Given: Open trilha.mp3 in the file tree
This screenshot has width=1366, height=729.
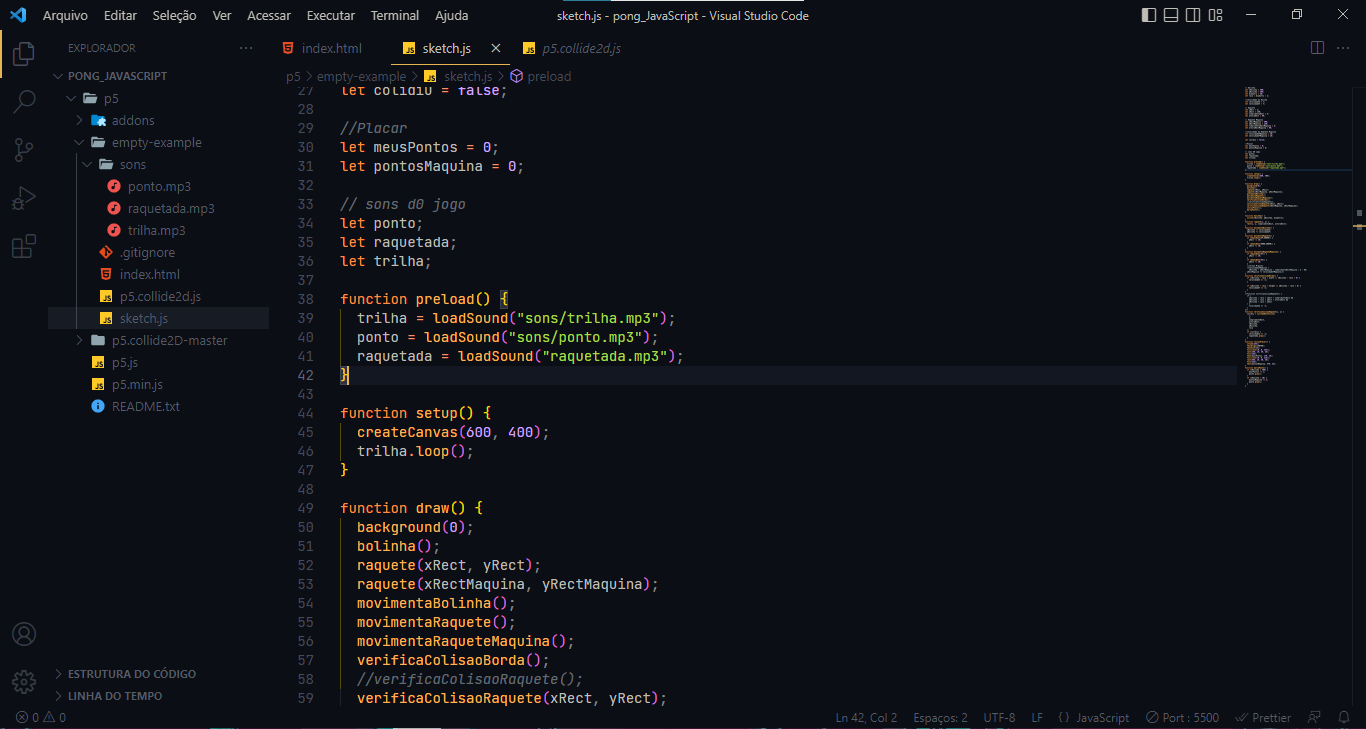Looking at the screenshot, I should point(158,230).
